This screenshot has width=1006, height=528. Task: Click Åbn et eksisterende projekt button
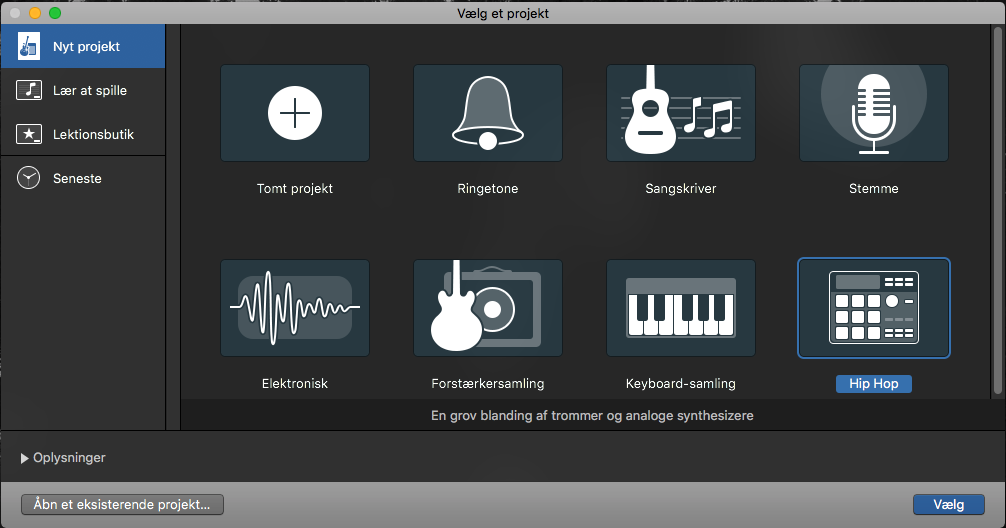(122, 505)
